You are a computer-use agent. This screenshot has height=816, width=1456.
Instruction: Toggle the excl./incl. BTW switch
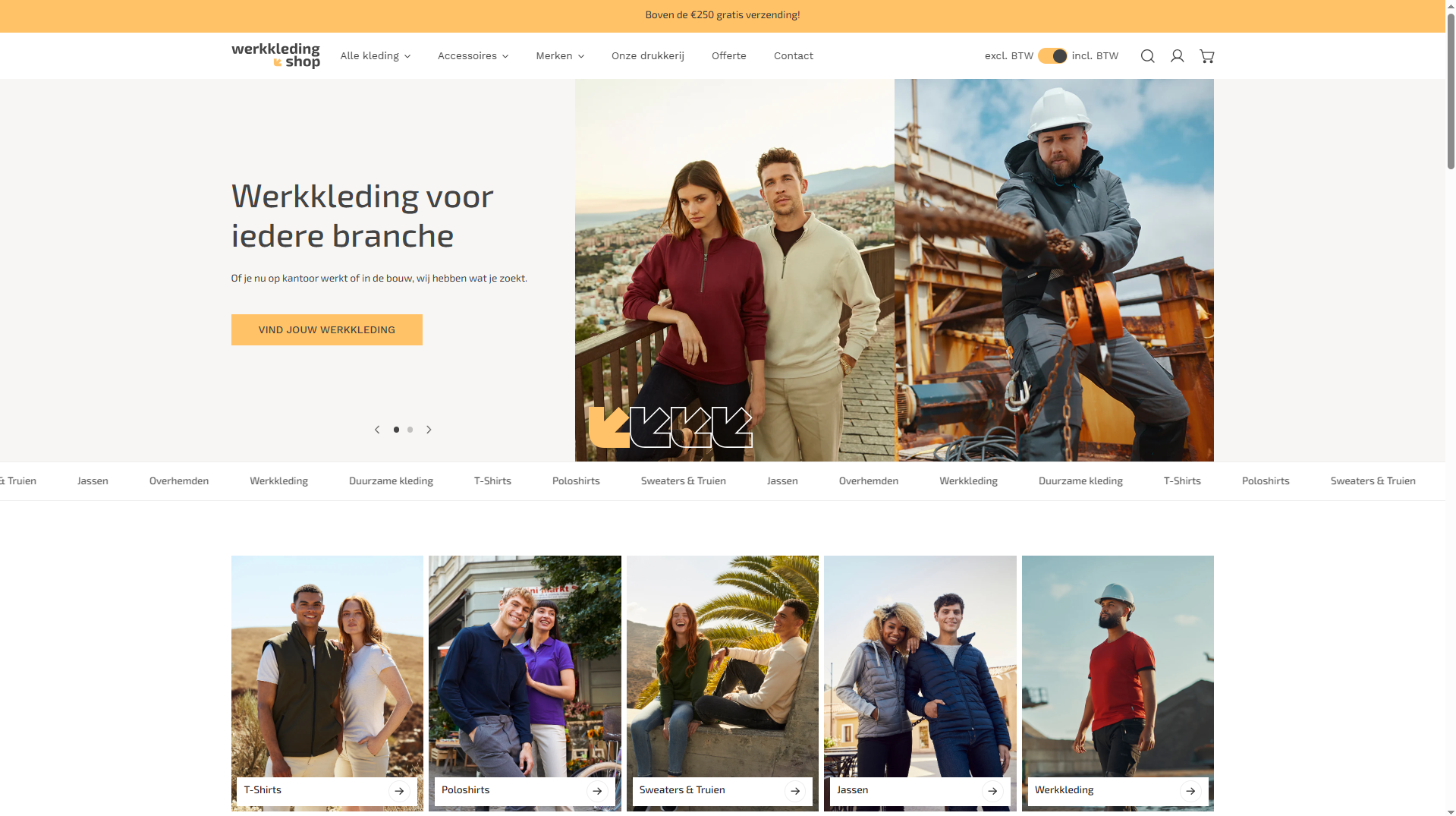tap(1052, 56)
